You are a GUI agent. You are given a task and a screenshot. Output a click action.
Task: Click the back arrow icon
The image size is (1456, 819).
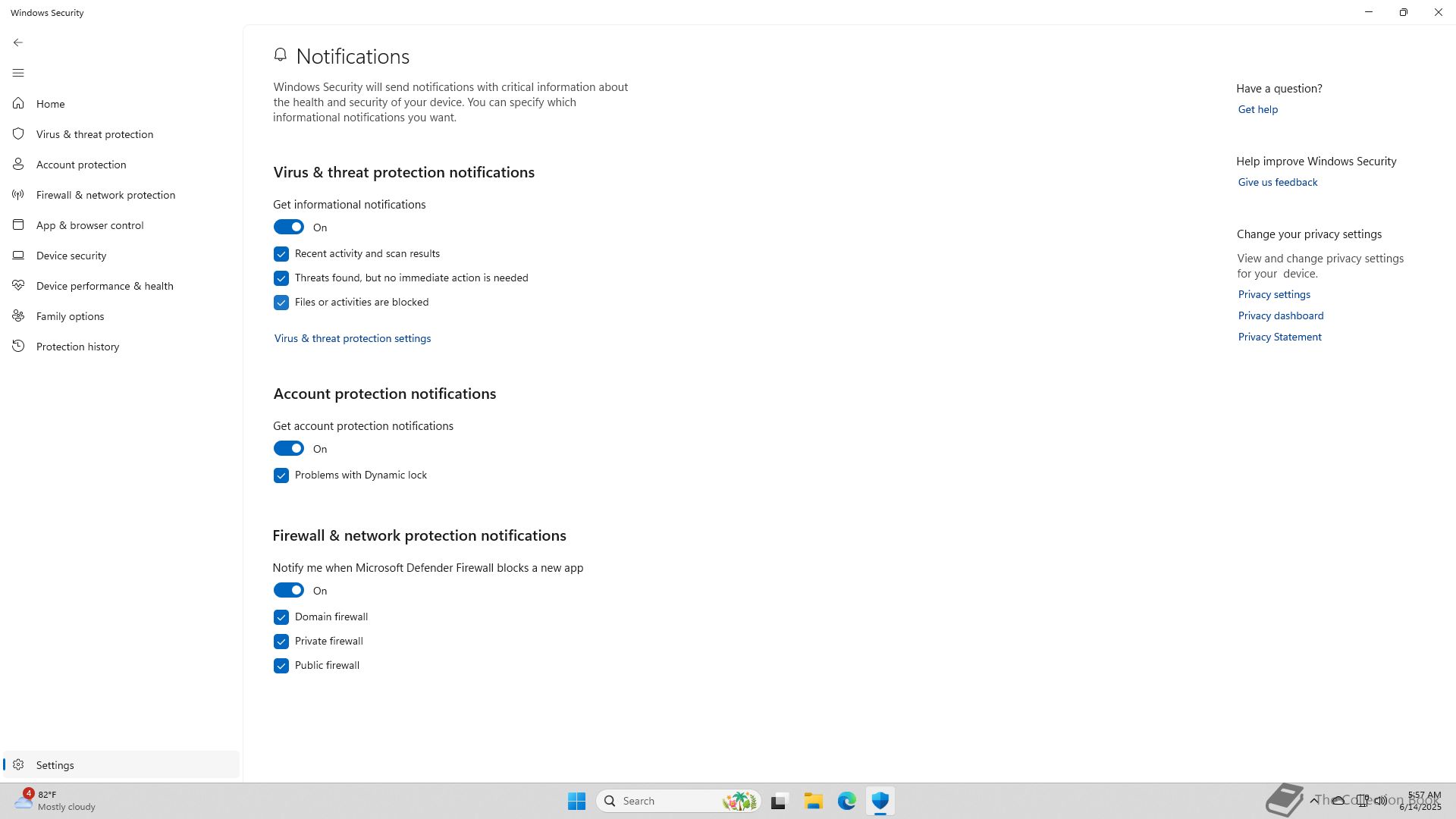point(18,42)
